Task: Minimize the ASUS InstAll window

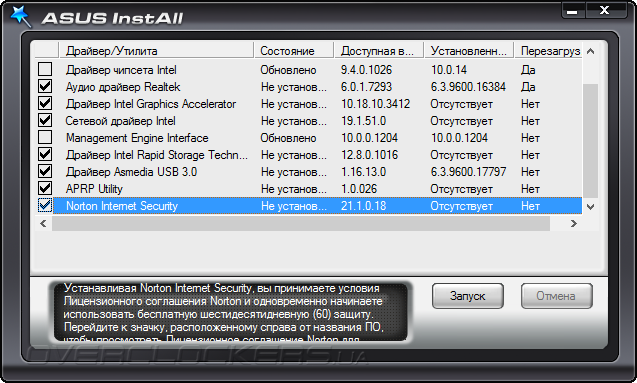Action: point(572,11)
